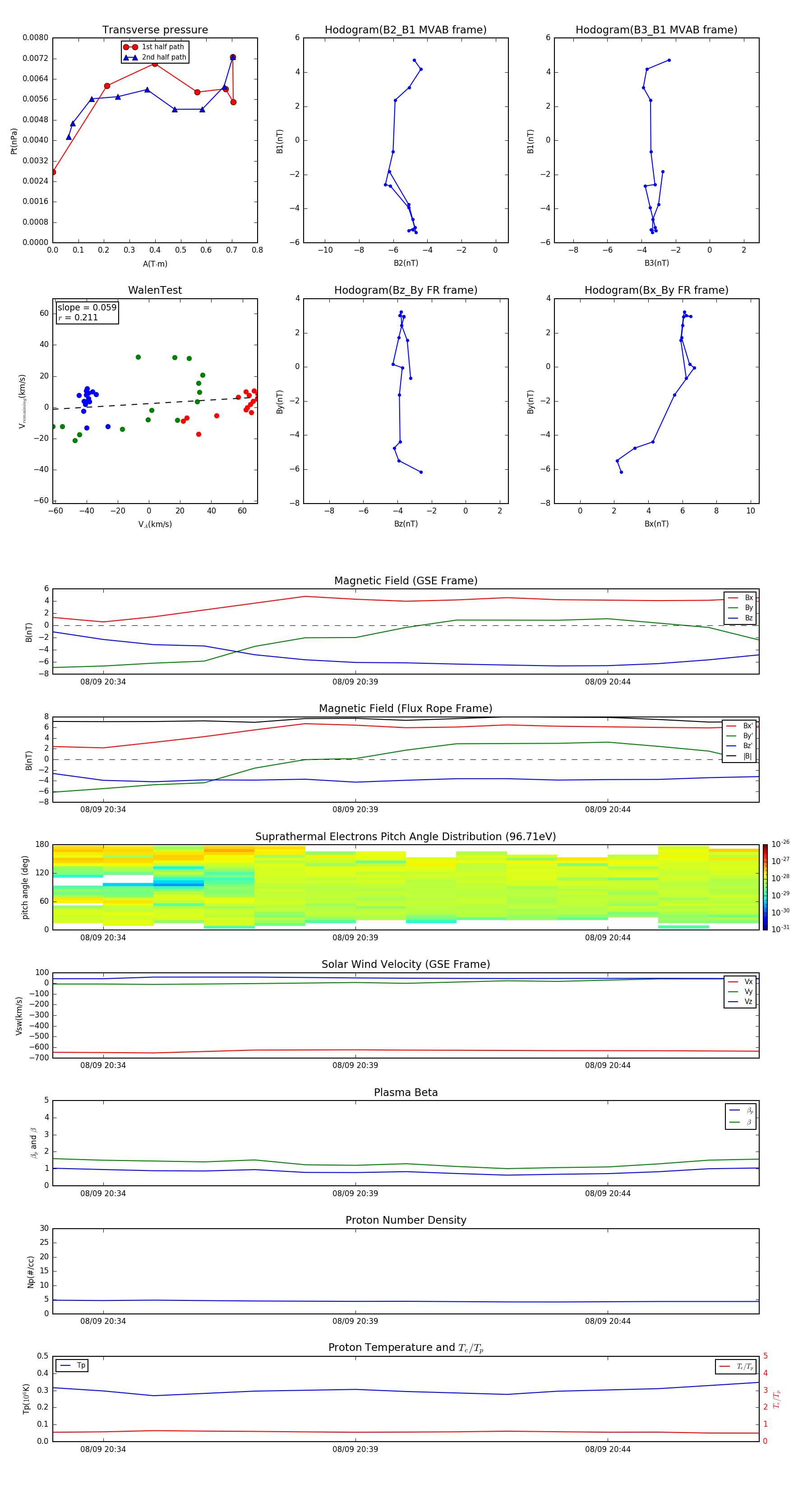Click the "Hodogram(Bz_By FR frame)" title
812x1489 pixels.
pos(406,290)
